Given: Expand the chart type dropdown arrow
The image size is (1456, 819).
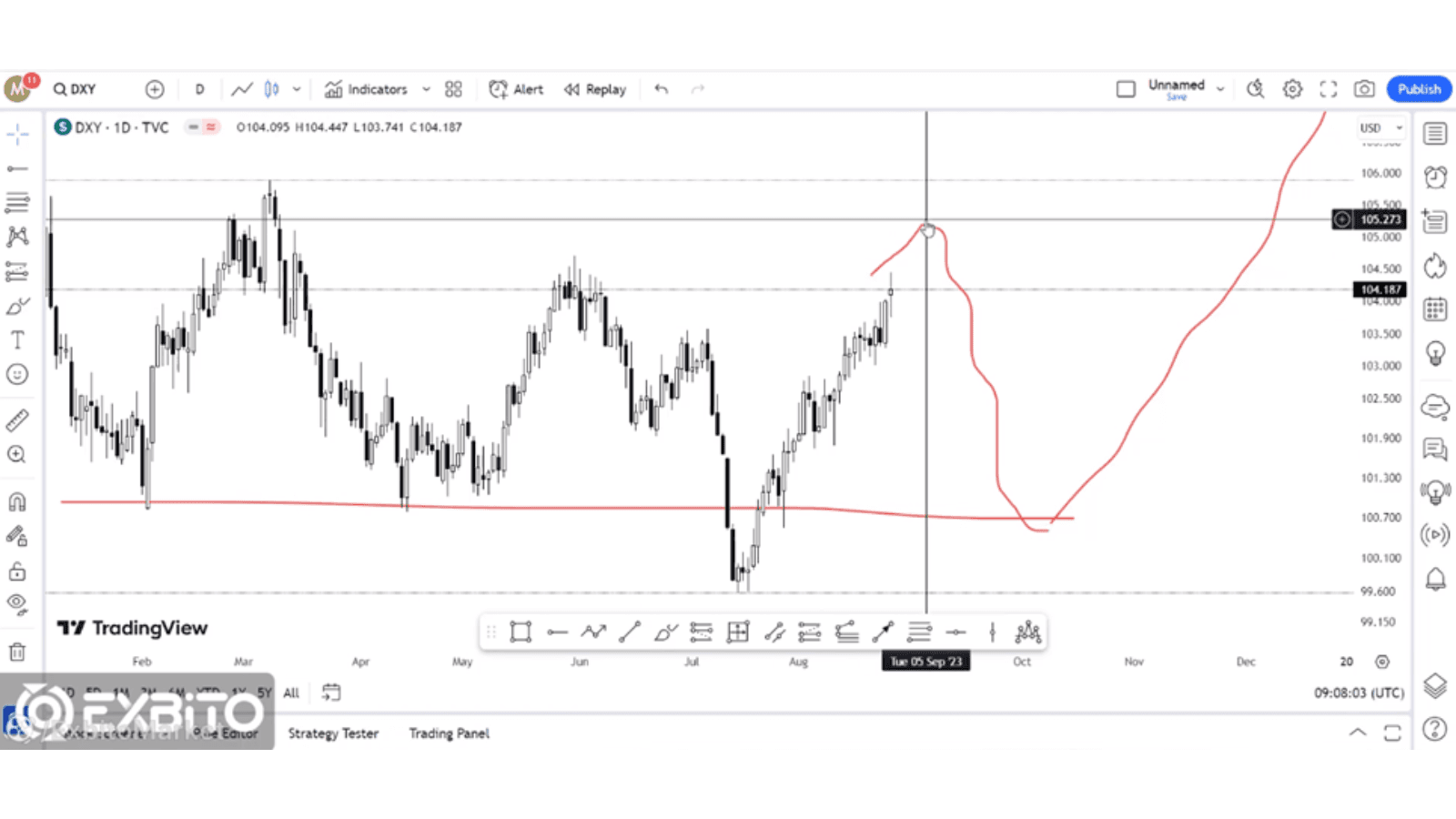Looking at the screenshot, I should click(x=297, y=89).
